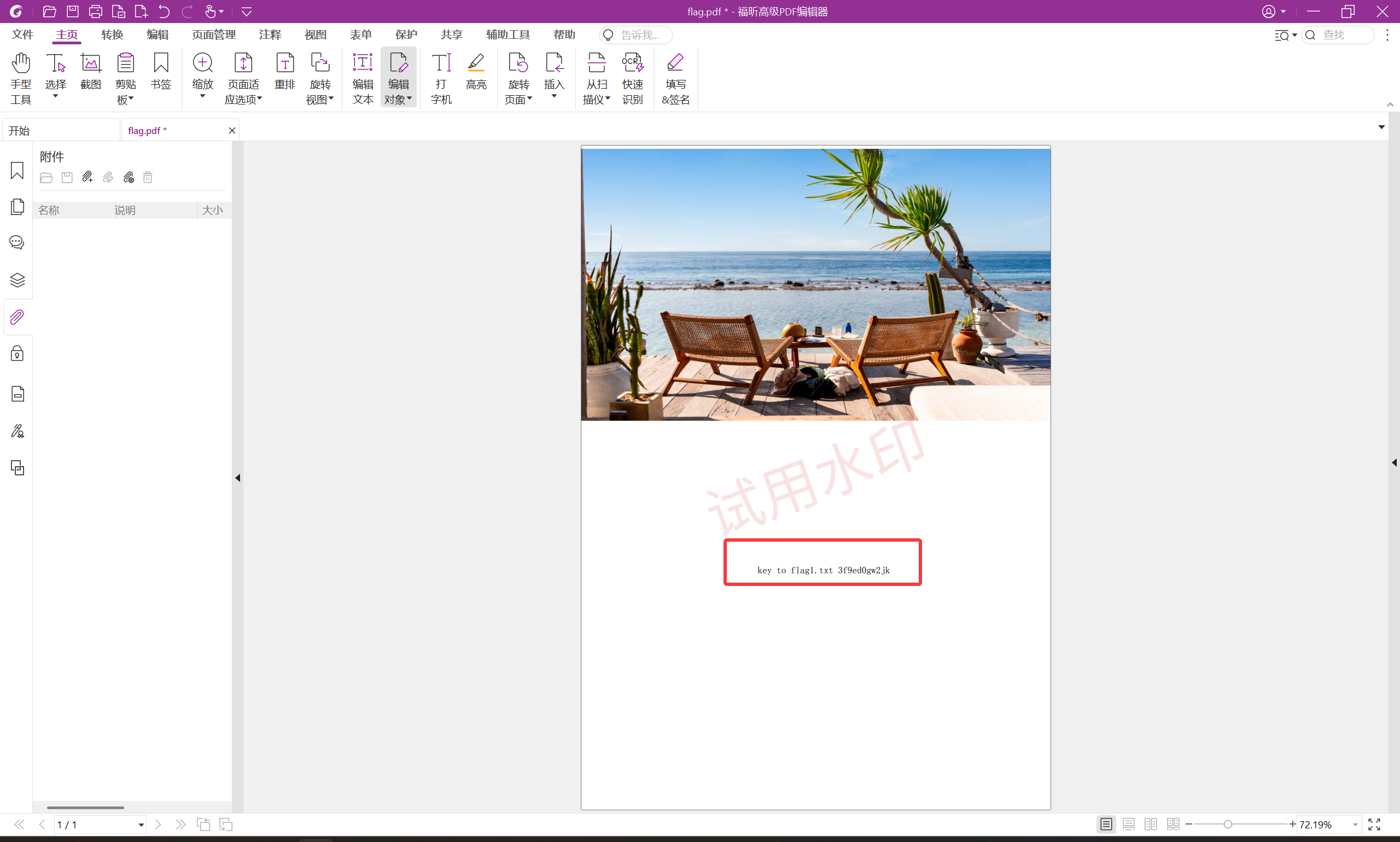Viewport: 1400px width, 842px height.
Task: Click Edit Text (编辑文本) tool
Action: [x=363, y=78]
